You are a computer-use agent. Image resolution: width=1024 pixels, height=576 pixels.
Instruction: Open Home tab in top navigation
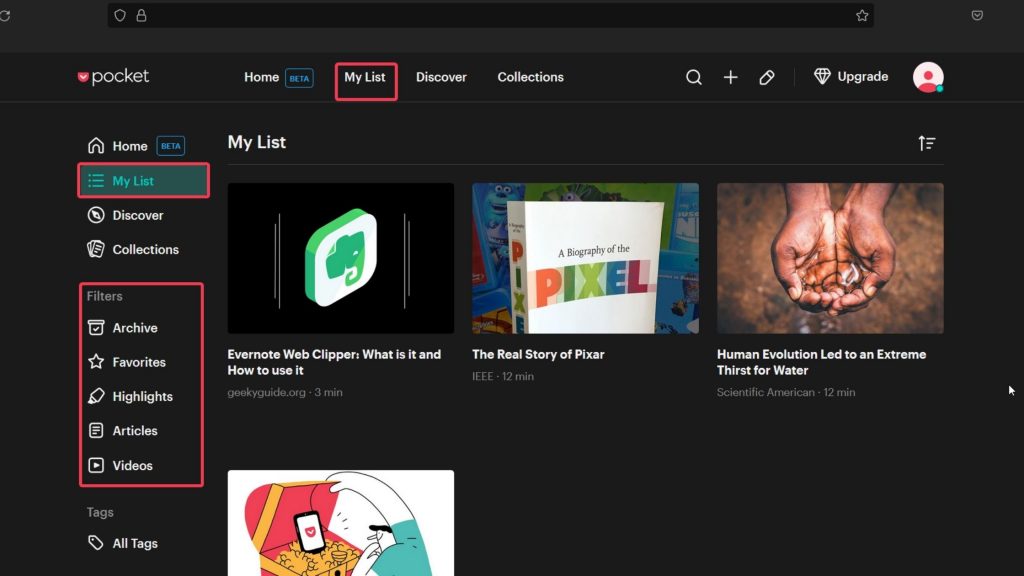pyautogui.click(x=261, y=77)
